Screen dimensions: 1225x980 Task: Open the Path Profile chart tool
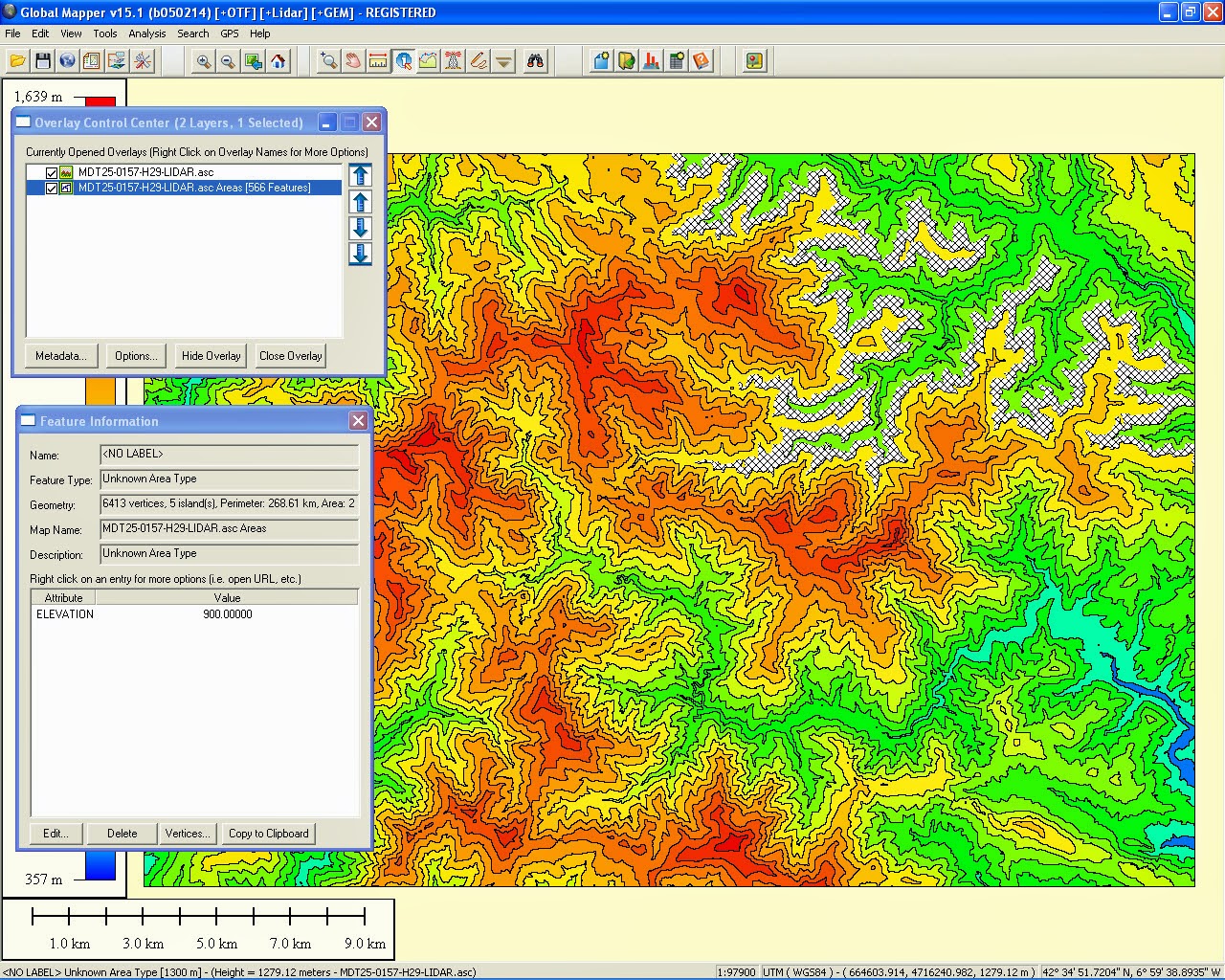click(x=428, y=60)
